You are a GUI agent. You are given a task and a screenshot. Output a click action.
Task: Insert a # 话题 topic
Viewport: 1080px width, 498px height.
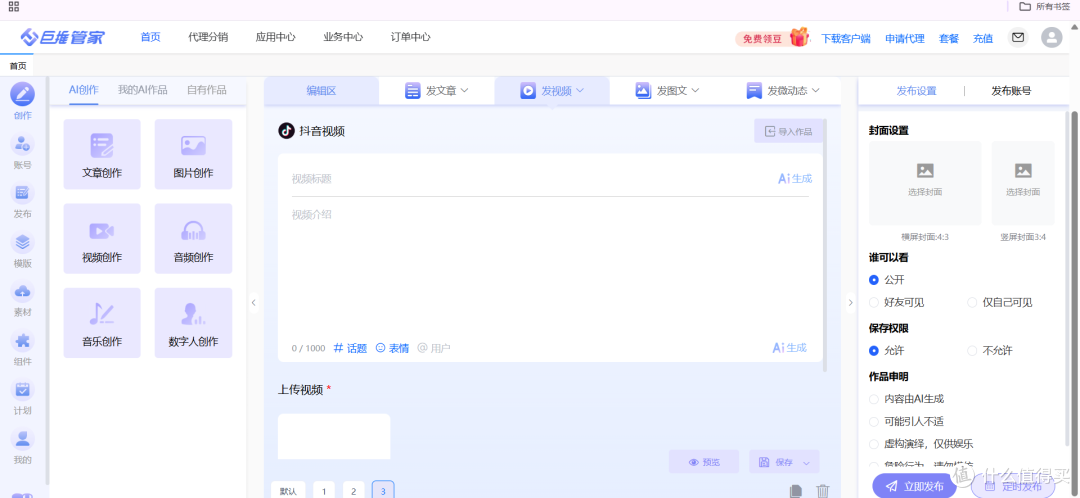tap(350, 348)
